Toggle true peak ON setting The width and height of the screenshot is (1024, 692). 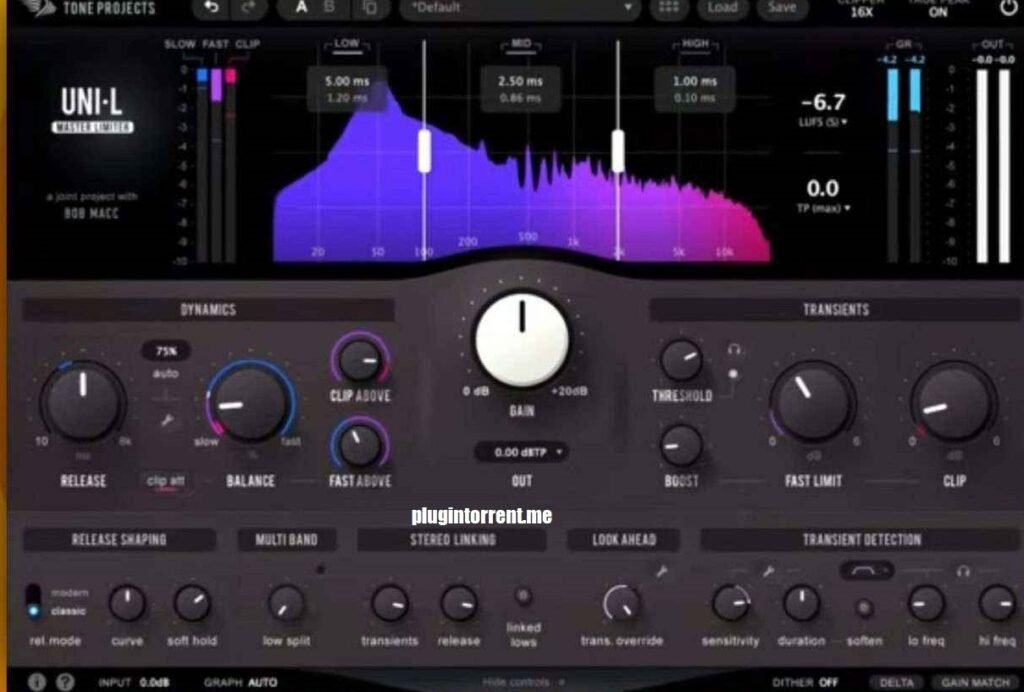(x=938, y=12)
